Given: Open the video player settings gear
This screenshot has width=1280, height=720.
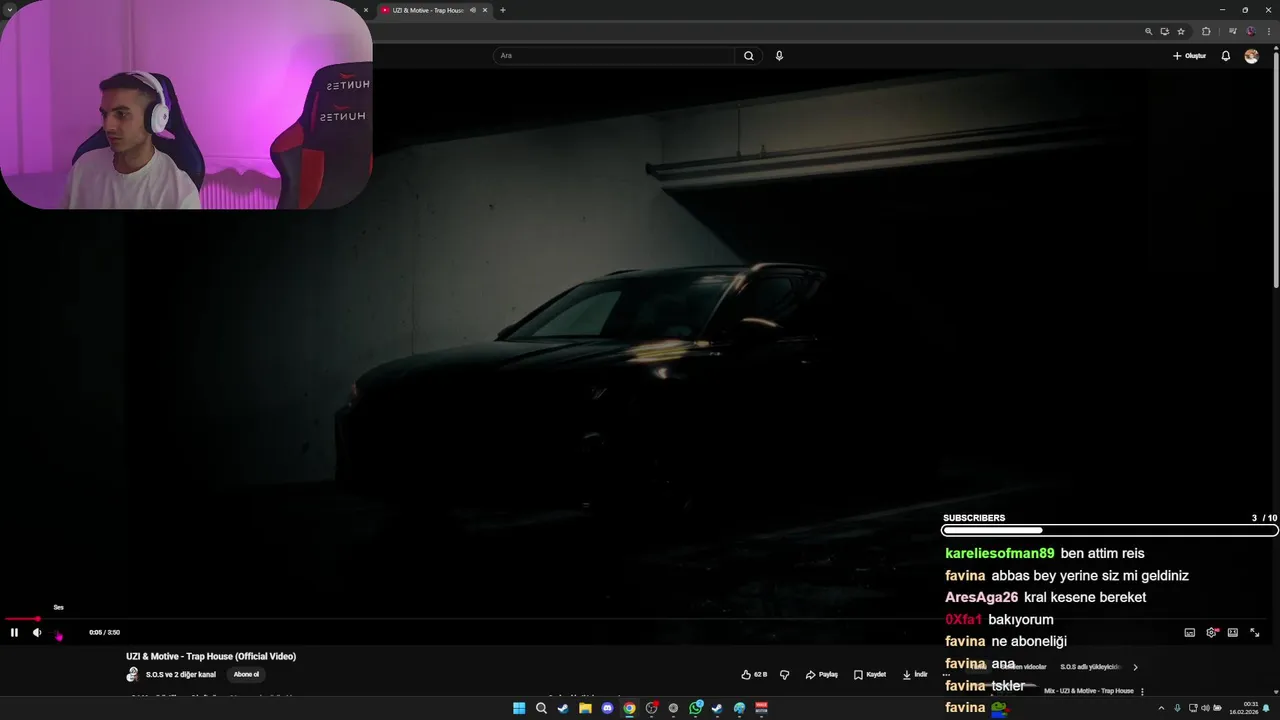Looking at the screenshot, I should (1212, 632).
